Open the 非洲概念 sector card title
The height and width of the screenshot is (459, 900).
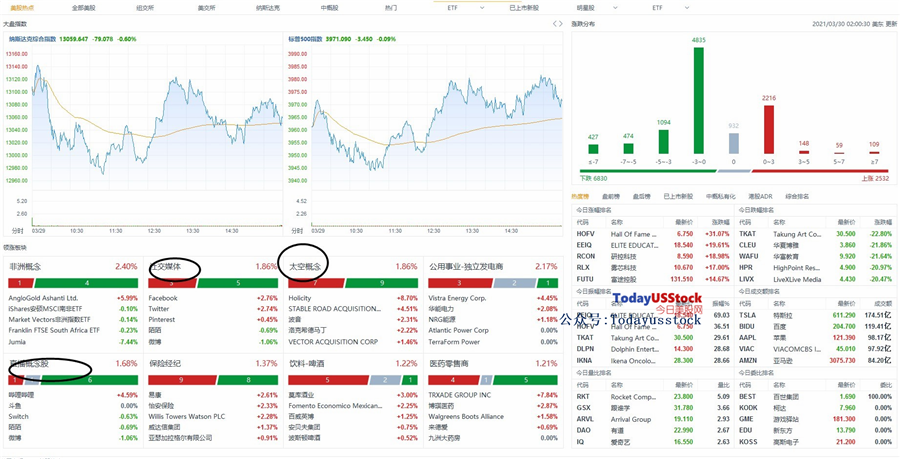tap(25, 267)
